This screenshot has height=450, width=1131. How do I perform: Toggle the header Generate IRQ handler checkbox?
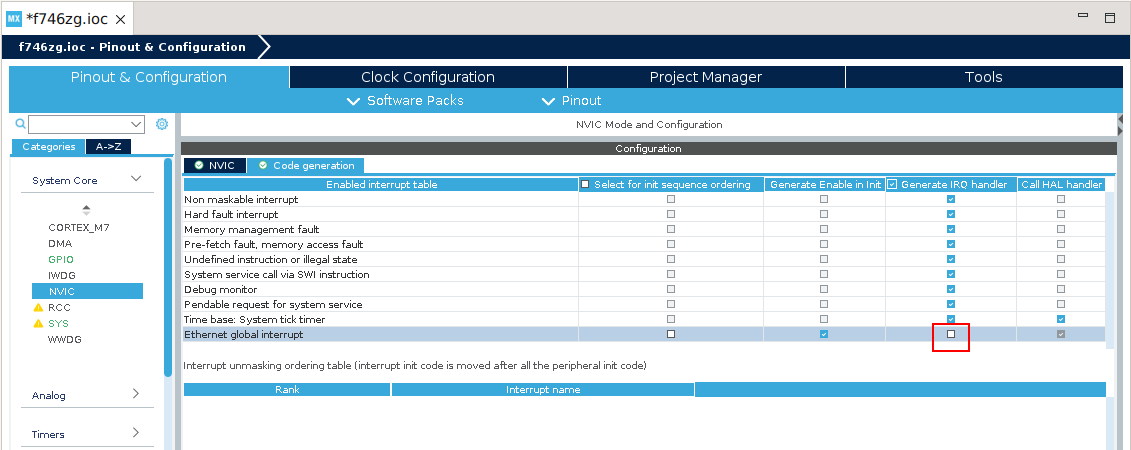(x=892, y=184)
